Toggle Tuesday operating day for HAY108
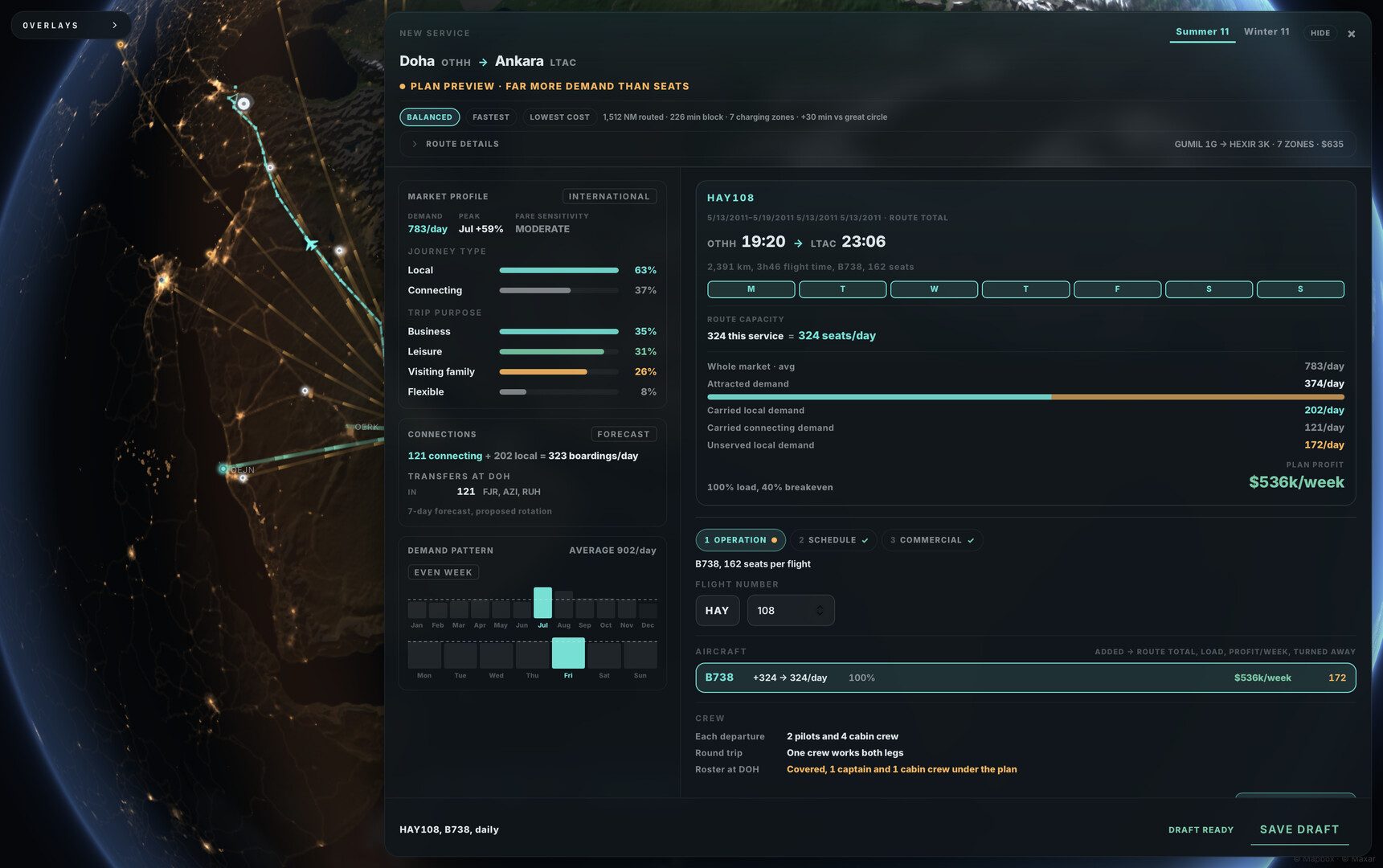1383x868 pixels. [x=843, y=289]
